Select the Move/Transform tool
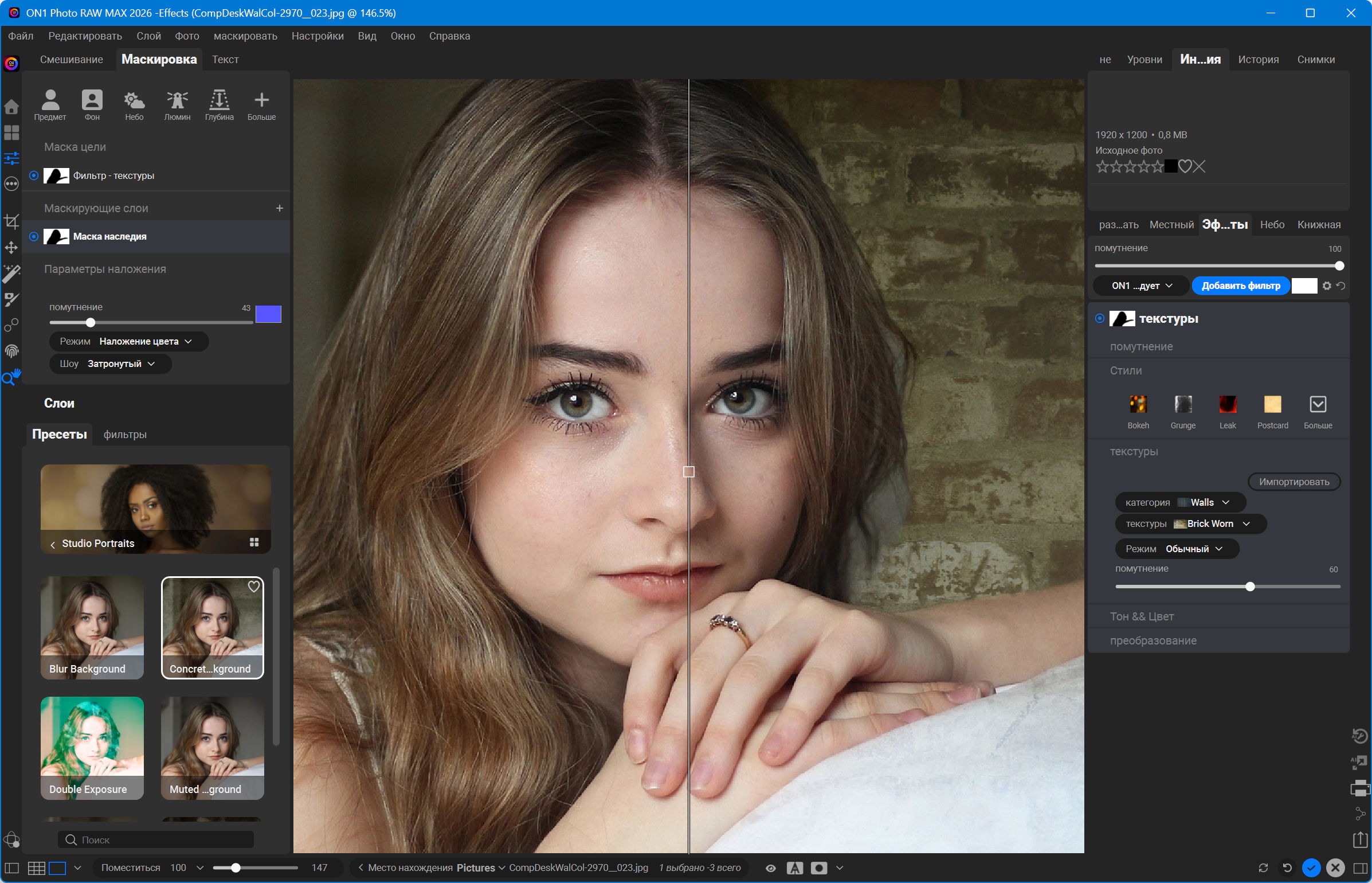The width and height of the screenshot is (1372, 883). coord(11,248)
